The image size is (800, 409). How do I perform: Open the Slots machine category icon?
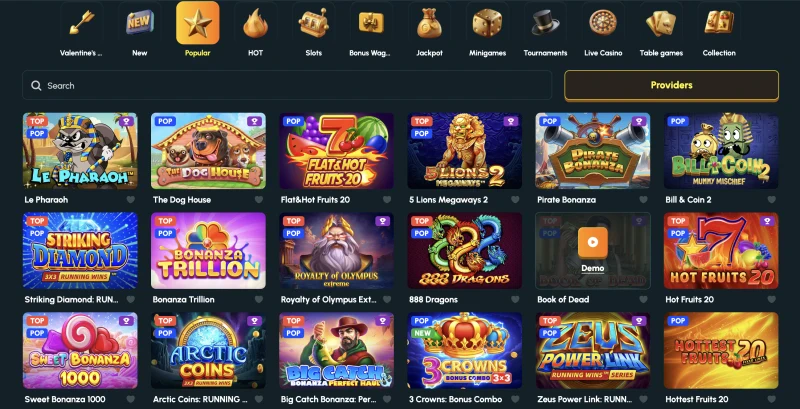pyautogui.click(x=313, y=23)
